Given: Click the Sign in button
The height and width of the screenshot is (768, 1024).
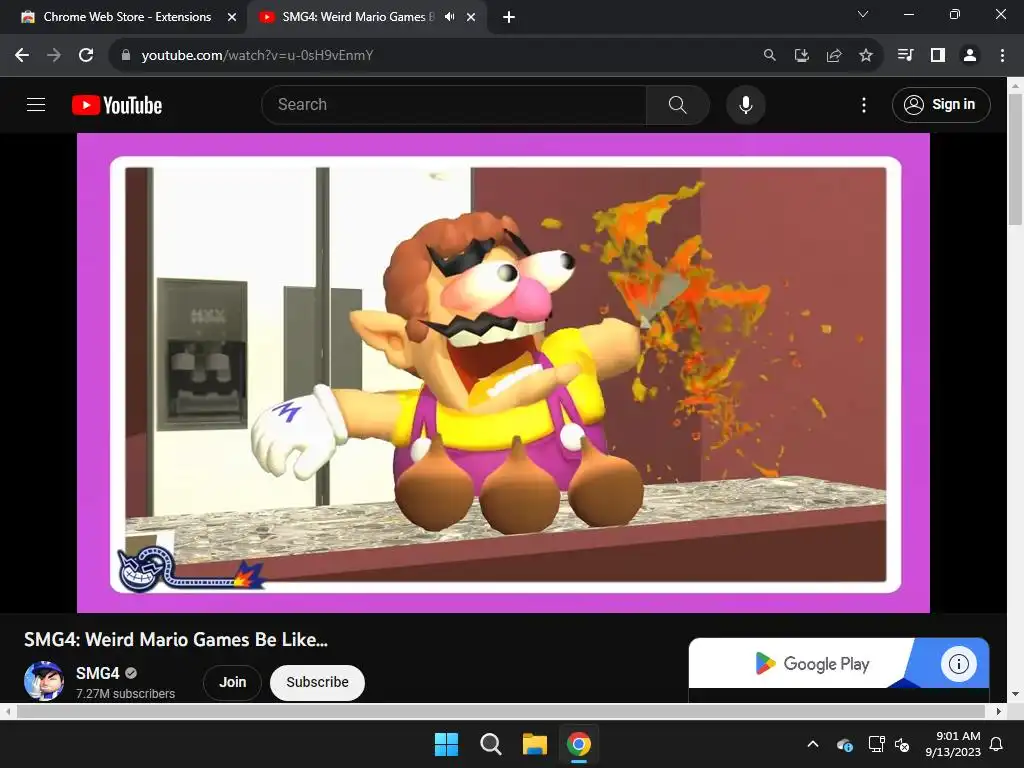Looking at the screenshot, I should (x=941, y=104).
